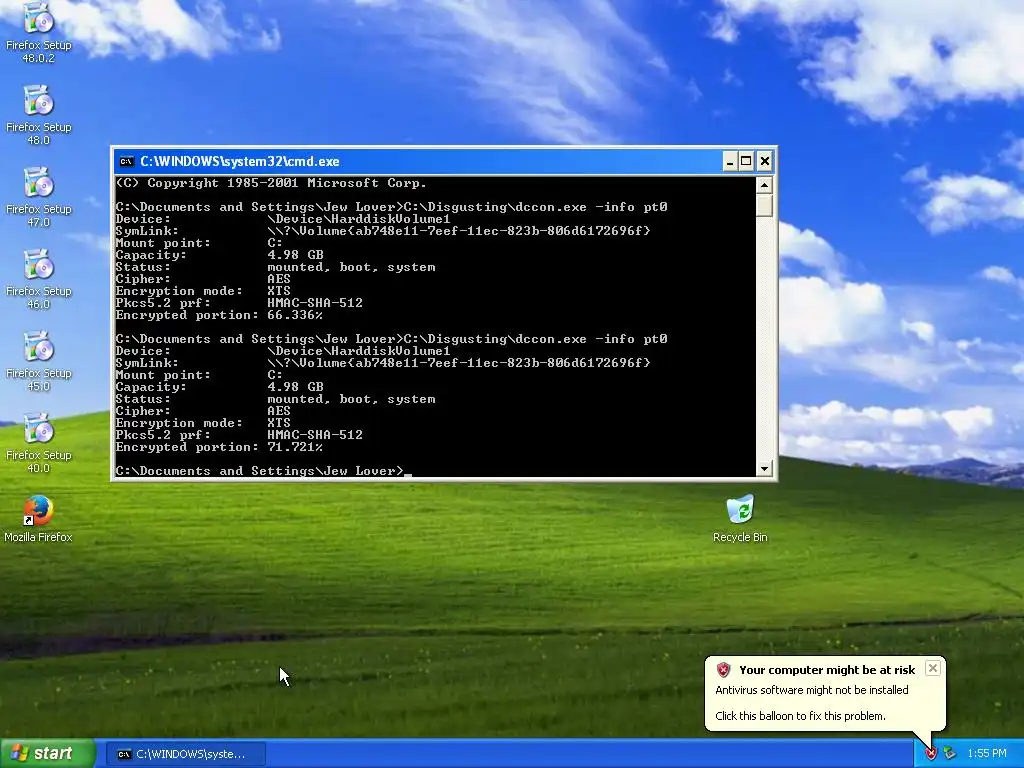The width and height of the screenshot is (1024, 768).
Task: Select the Mozilla Firefox shortcut icon
Action: point(39,519)
